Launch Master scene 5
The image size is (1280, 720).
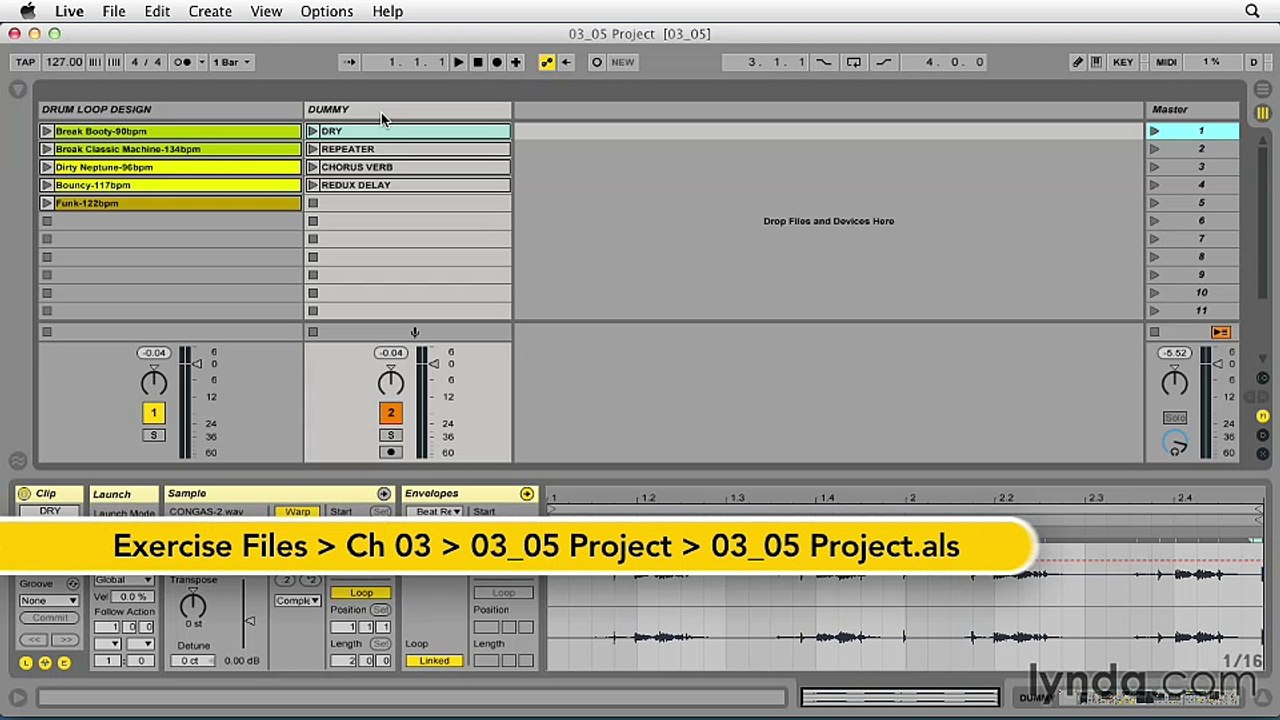(1154, 203)
